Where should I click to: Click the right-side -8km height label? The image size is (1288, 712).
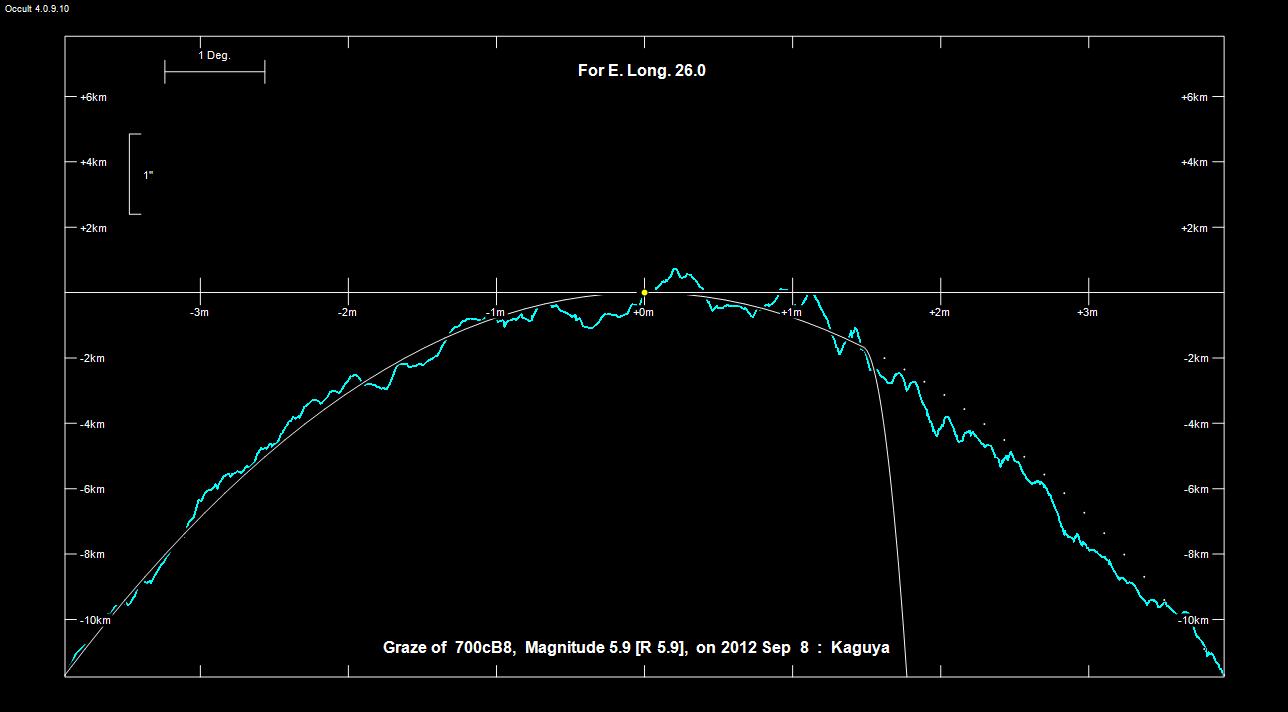coord(1194,555)
